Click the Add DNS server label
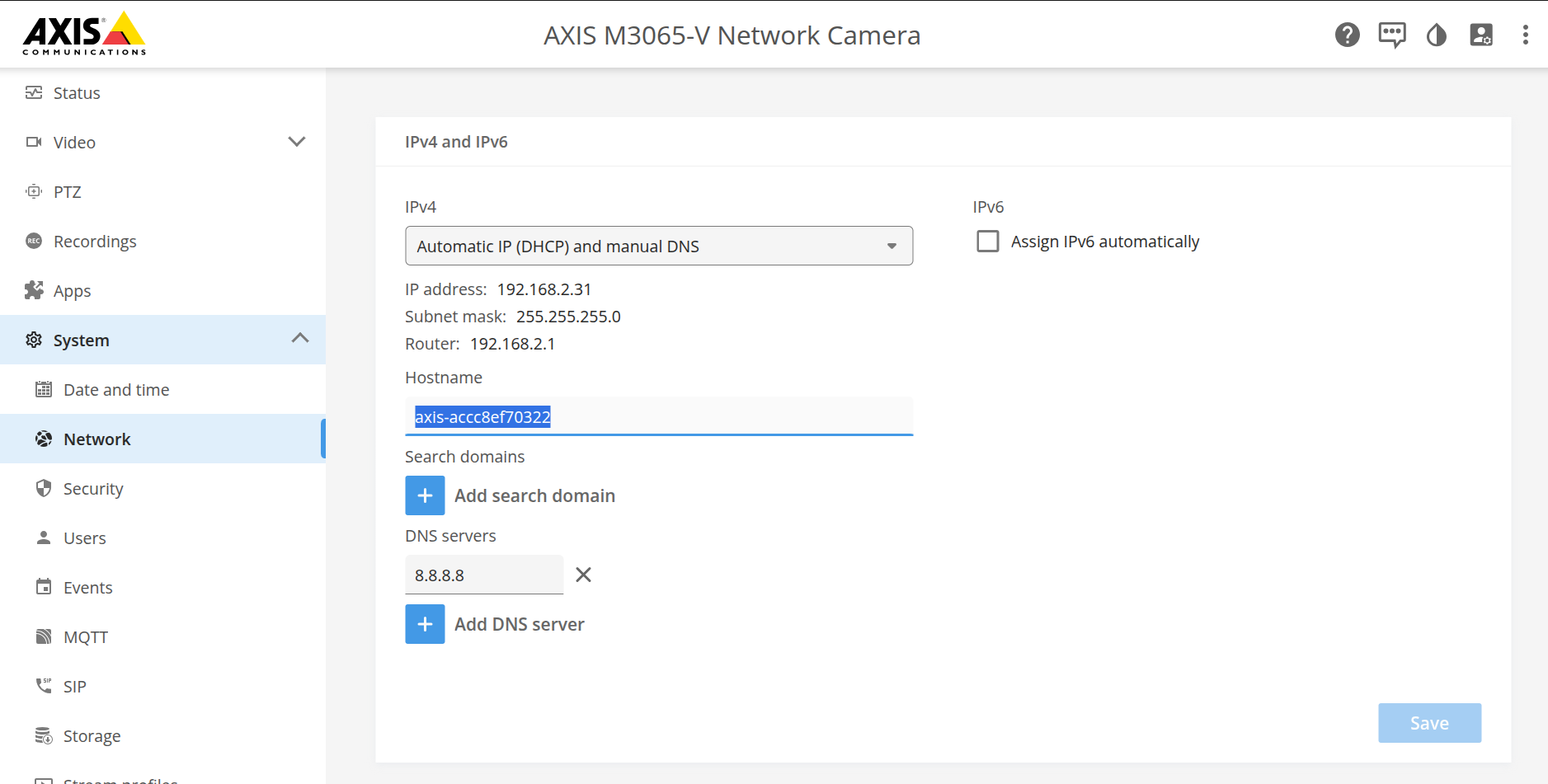This screenshot has height=784, width=1548. (519, 624)
